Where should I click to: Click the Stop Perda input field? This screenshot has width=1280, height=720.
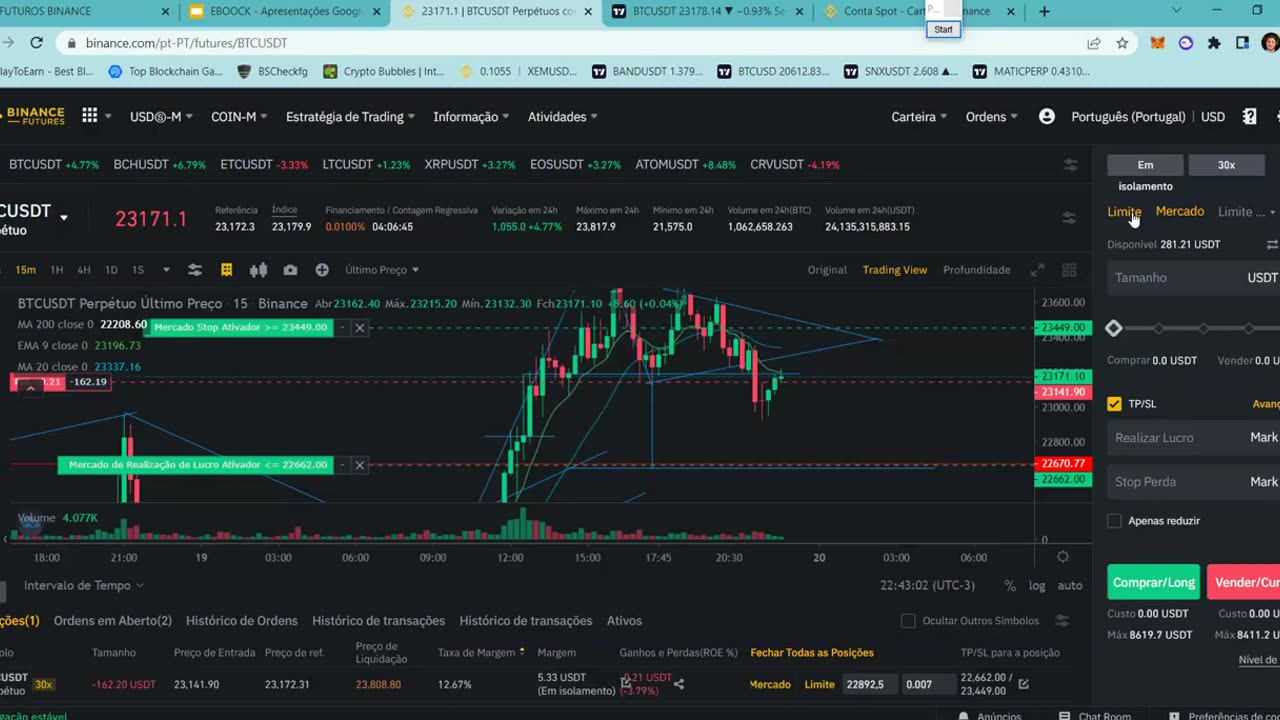point(1194,482)
